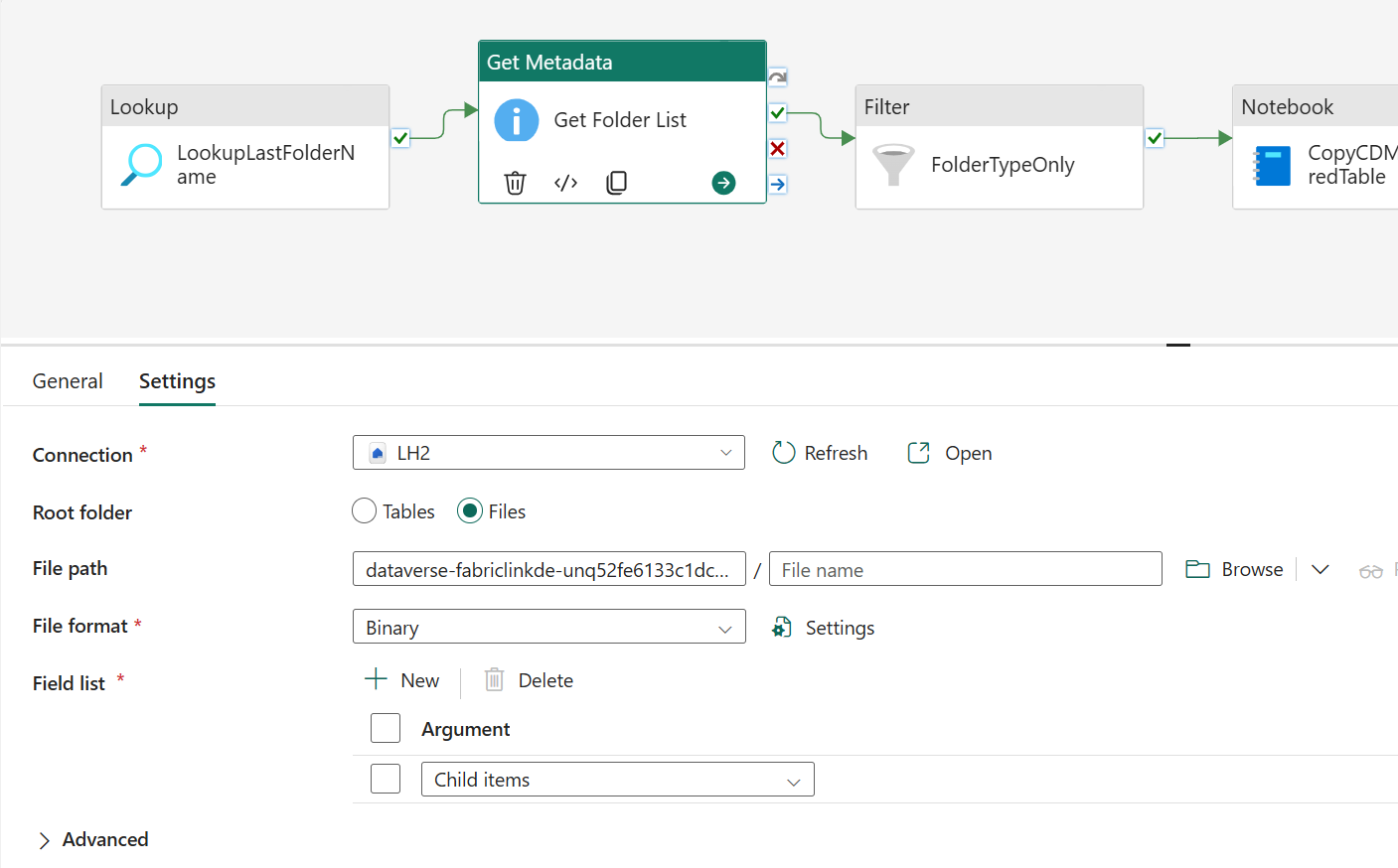
Task: Switch to the General tab
Action: (68, 380)
